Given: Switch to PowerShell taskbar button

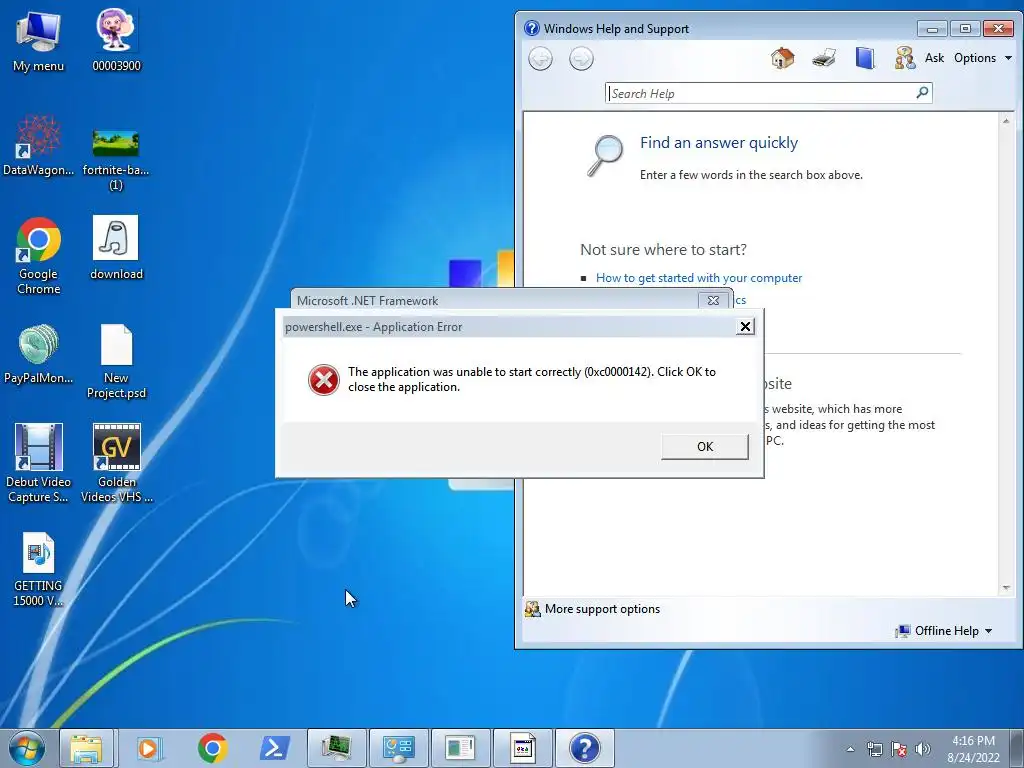Looking at the screenshot, I should 275,748.
